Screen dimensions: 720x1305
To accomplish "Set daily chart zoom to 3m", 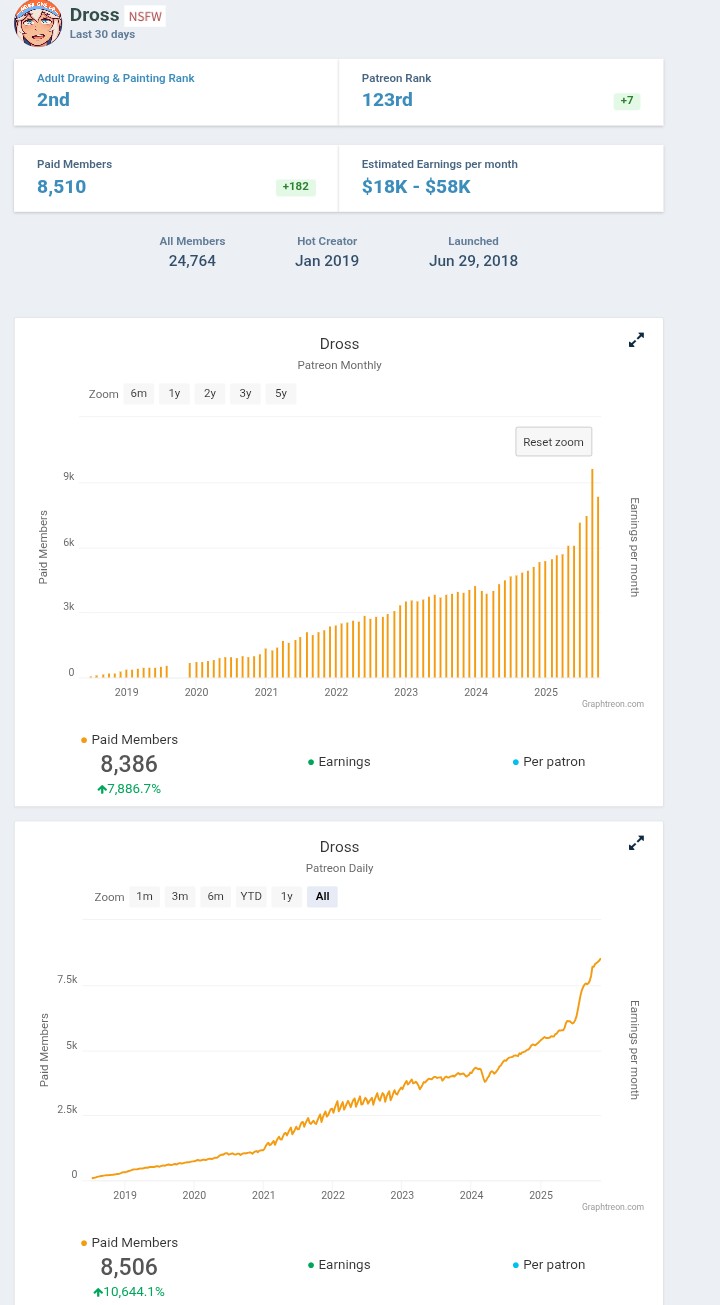I will pos(180,897).
